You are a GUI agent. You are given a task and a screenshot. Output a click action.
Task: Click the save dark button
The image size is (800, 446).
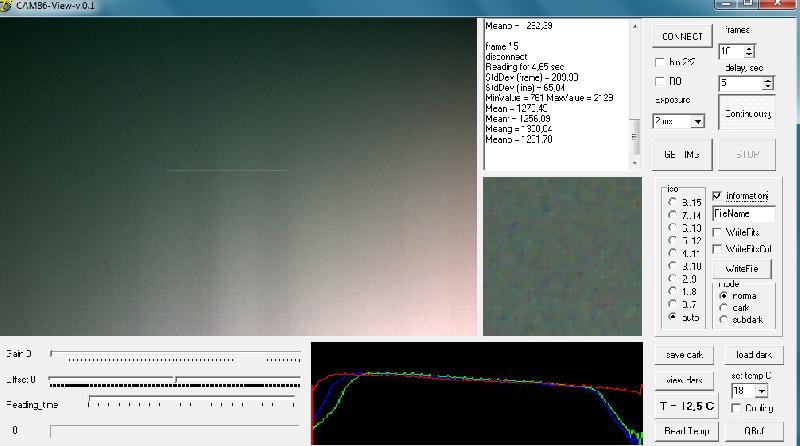click(x=684, y=355)
